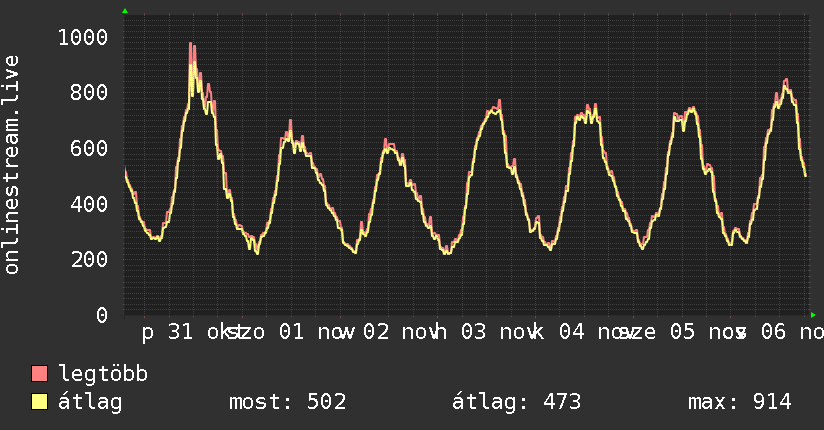The width and height of the screenshot is (824, 430).
Task: Click the y-axis label 400
Action: point(89,204)
